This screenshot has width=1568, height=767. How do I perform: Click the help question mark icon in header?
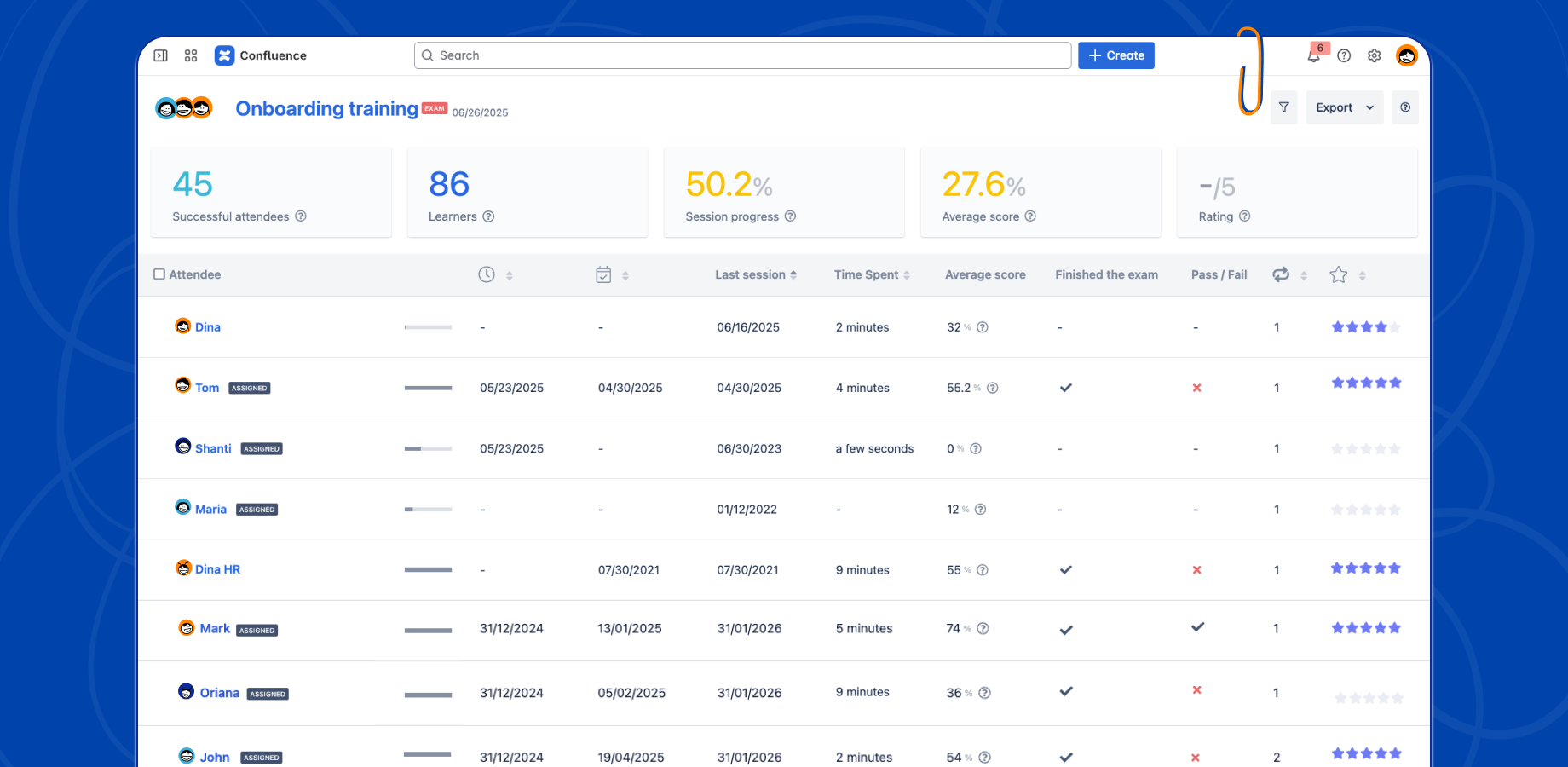point(1344,56)
